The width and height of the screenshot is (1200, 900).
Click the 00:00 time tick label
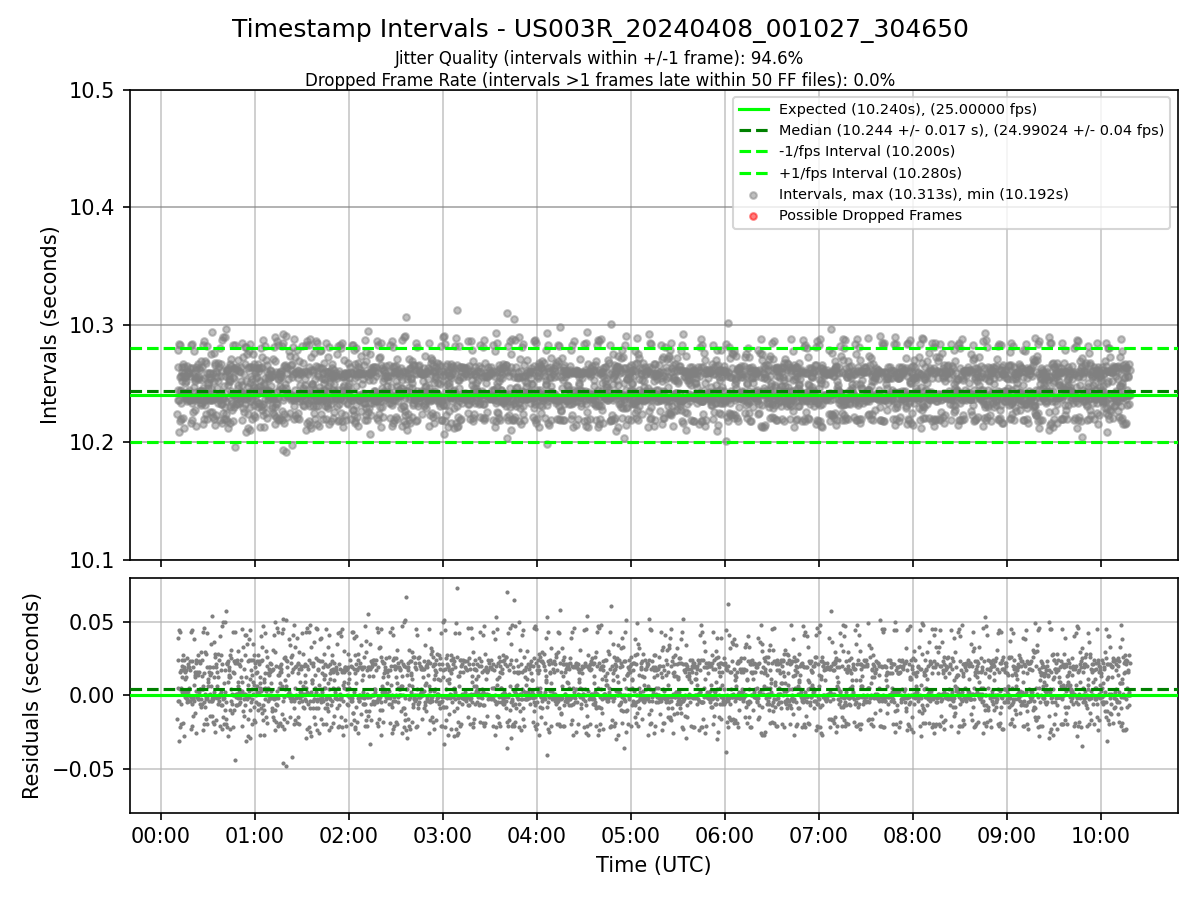click(x=161, y=833)
